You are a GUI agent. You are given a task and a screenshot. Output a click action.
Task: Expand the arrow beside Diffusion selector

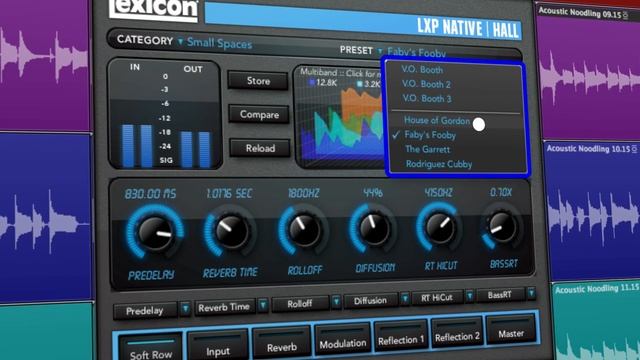pyautogui.click(x=404, y=299)
